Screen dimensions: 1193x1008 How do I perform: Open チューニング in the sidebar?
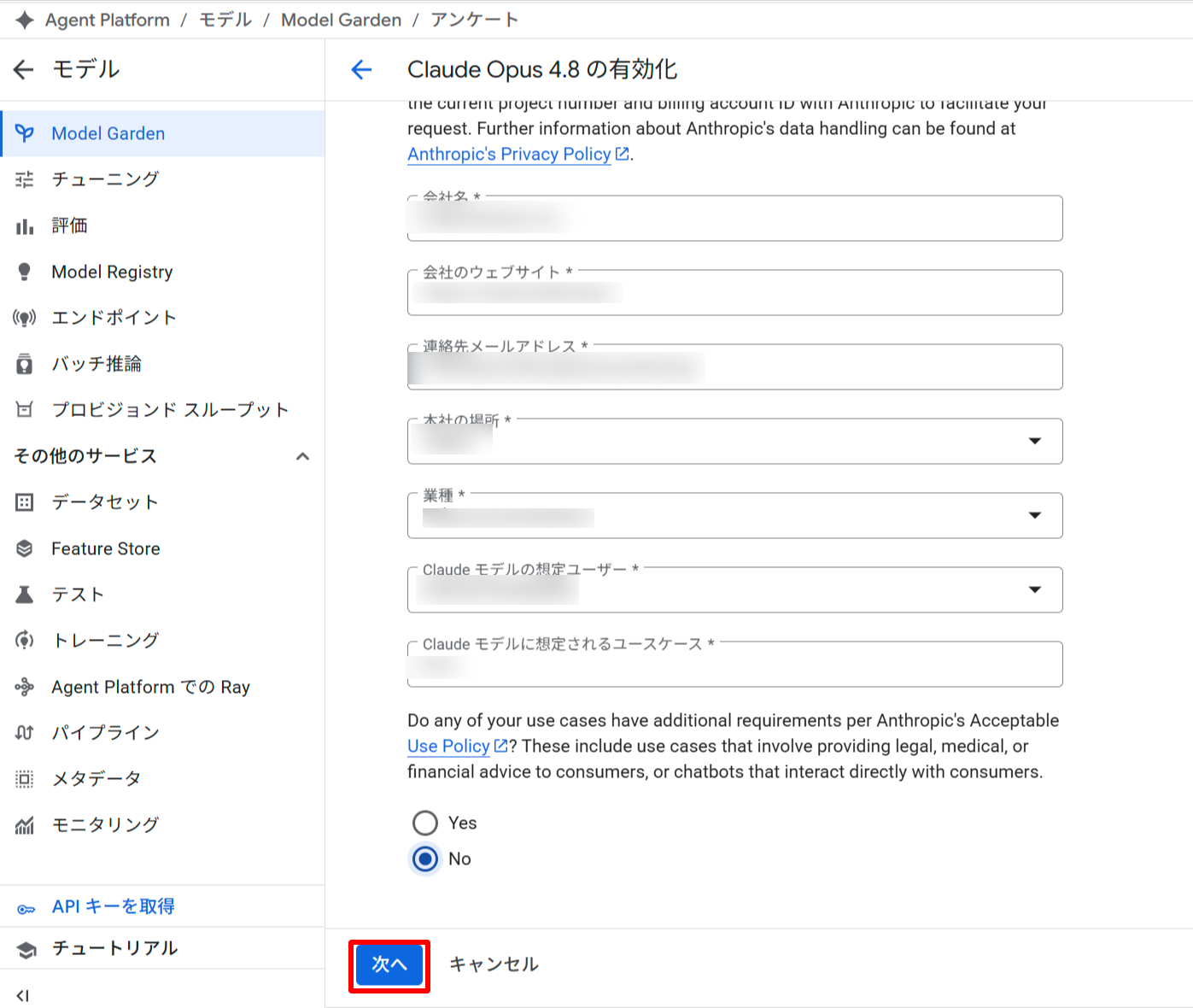(x=162, y=179)
